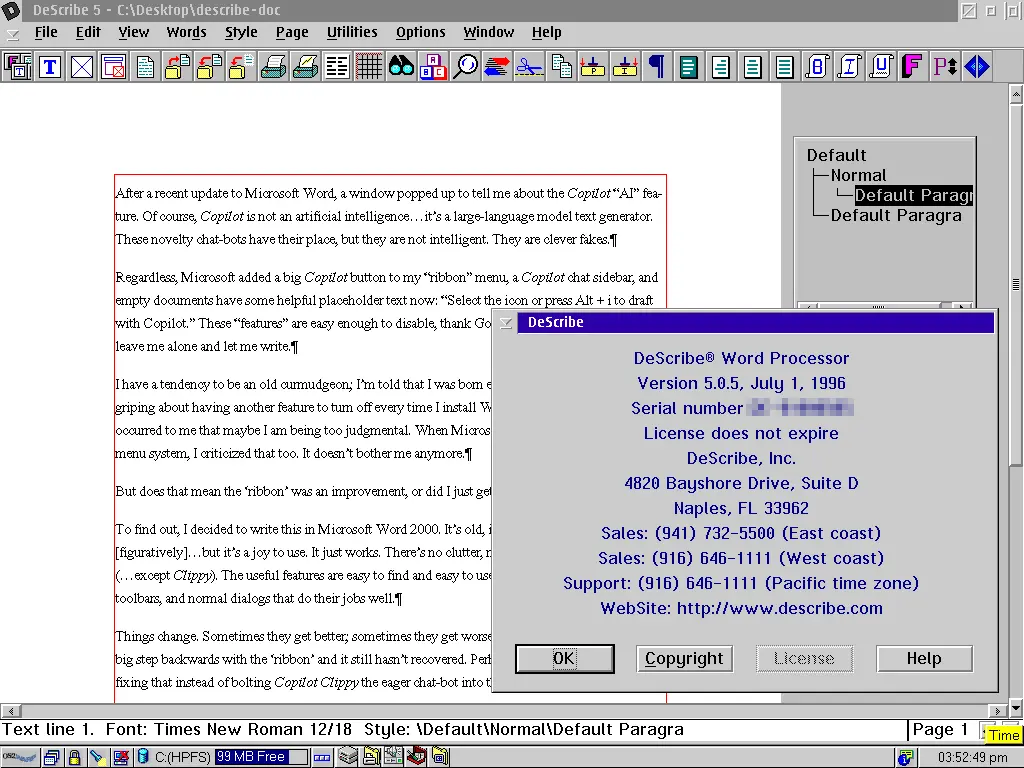Click the Page 1 status indicator
This screenshot has width=1024, height=768.
point(940,730)
